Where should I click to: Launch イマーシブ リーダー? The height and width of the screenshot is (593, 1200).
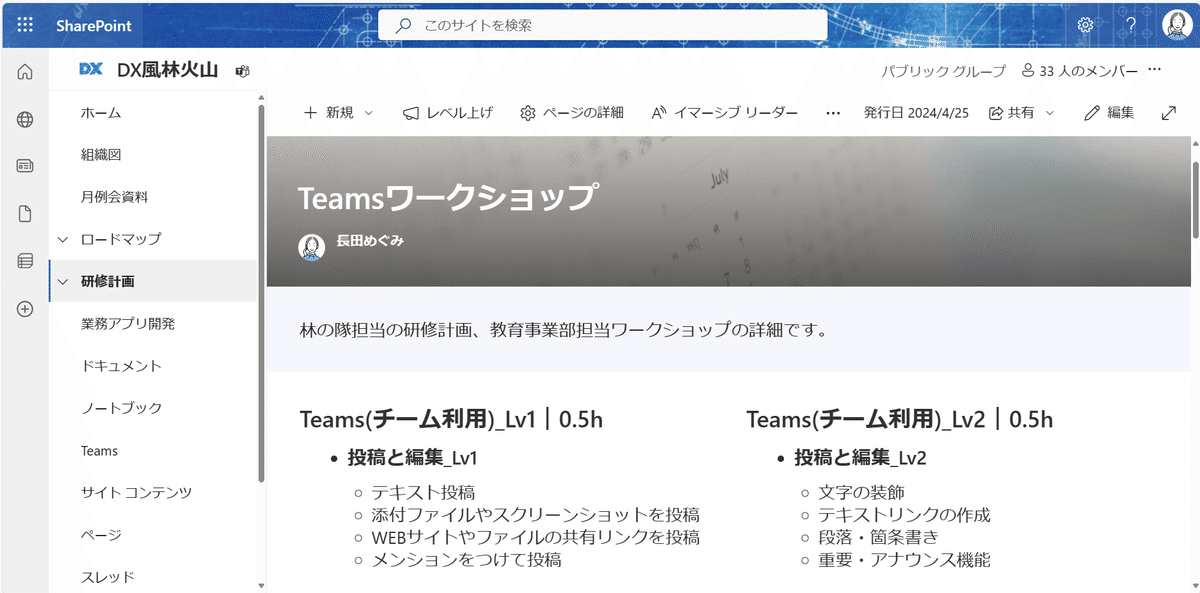point(724,113)
